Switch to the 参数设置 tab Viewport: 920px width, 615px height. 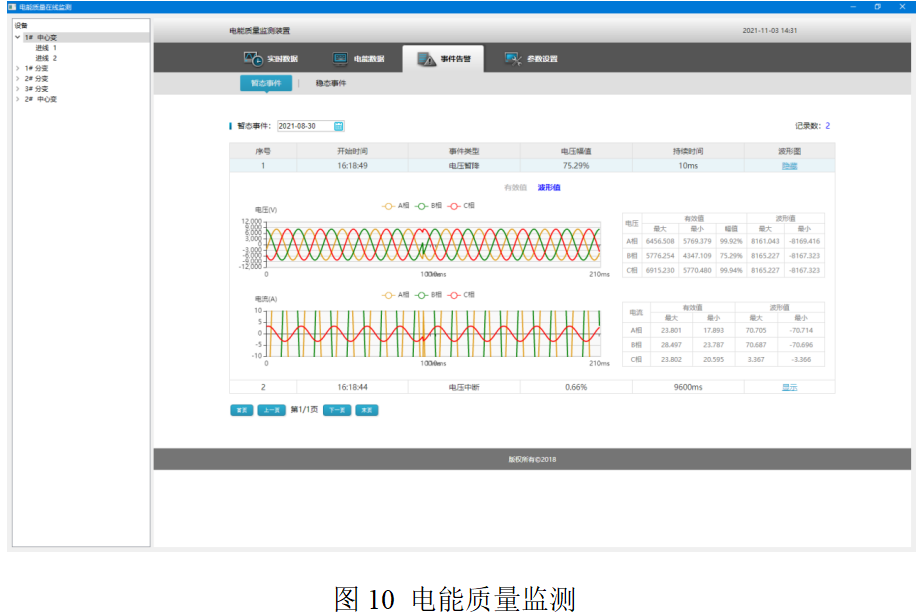(531, 59)
